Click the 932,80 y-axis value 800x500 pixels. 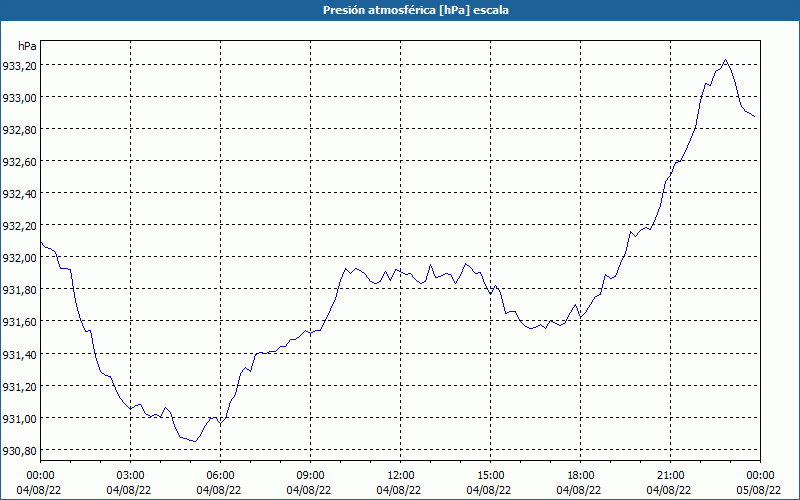coord(20,130)
